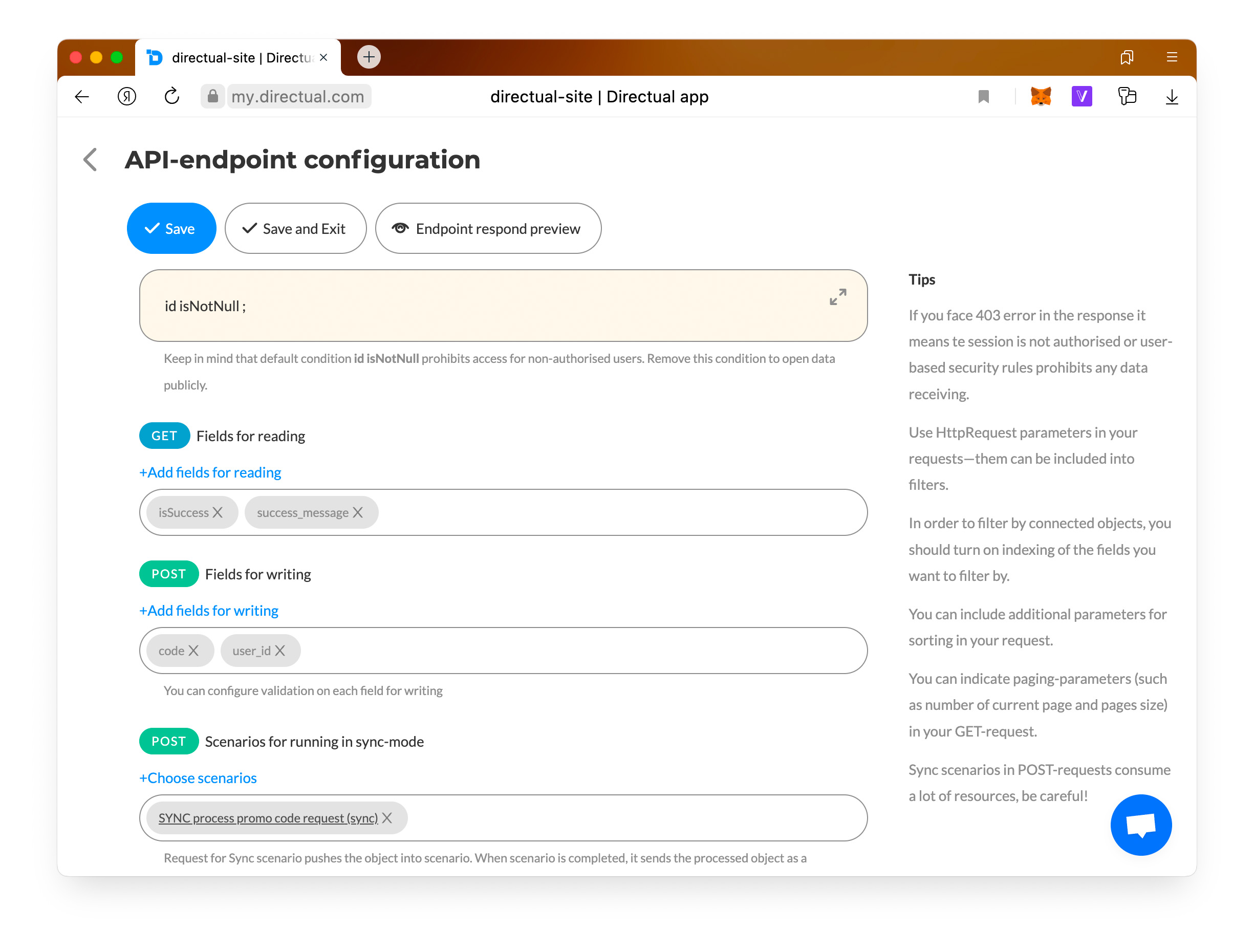Remove the SYNC promo code scenario
The height and width of the screenshot is (952, 1254).
(x=387, y=817)
